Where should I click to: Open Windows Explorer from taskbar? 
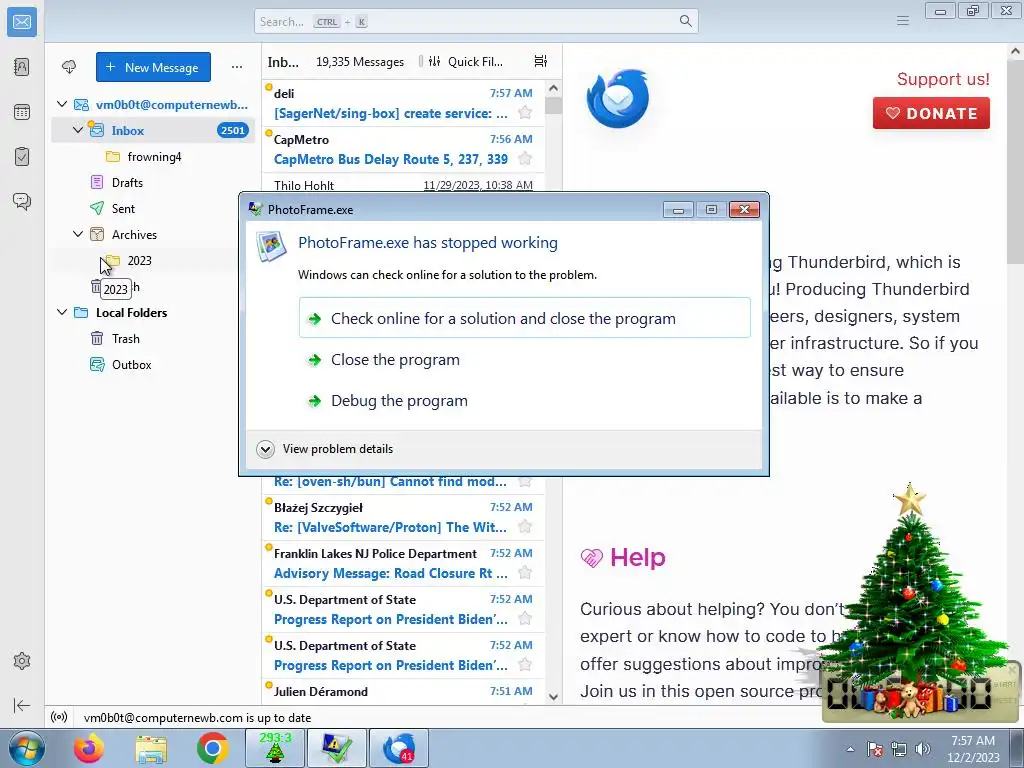point(151,748)
